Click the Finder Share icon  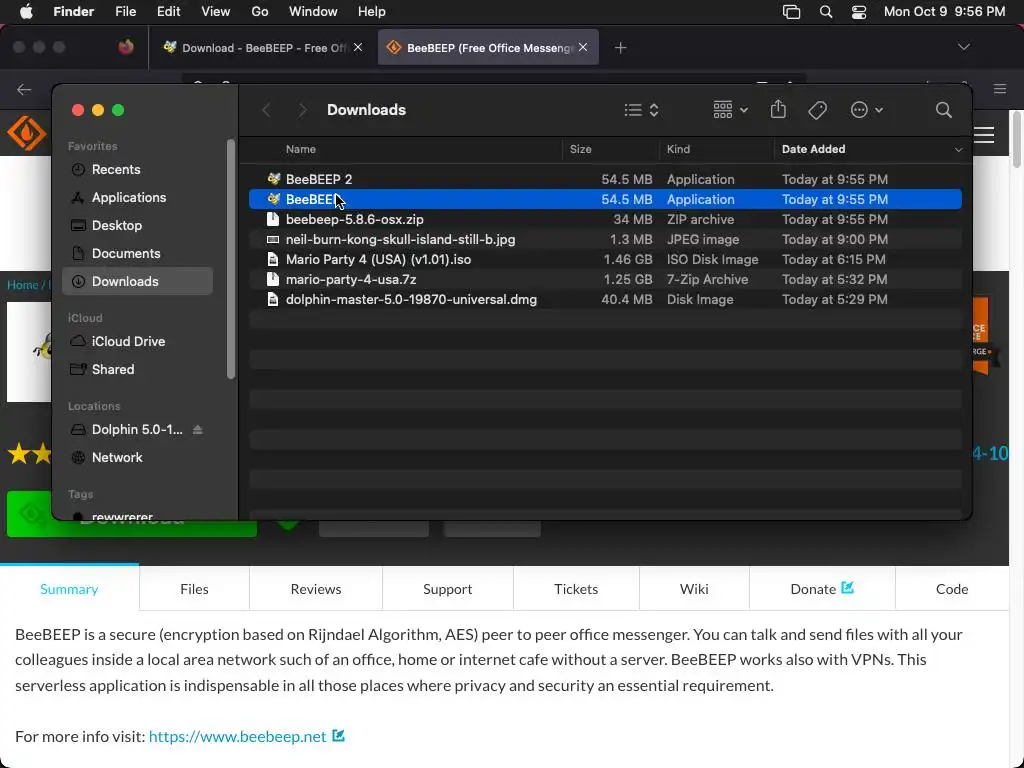(x=778, y=110)
